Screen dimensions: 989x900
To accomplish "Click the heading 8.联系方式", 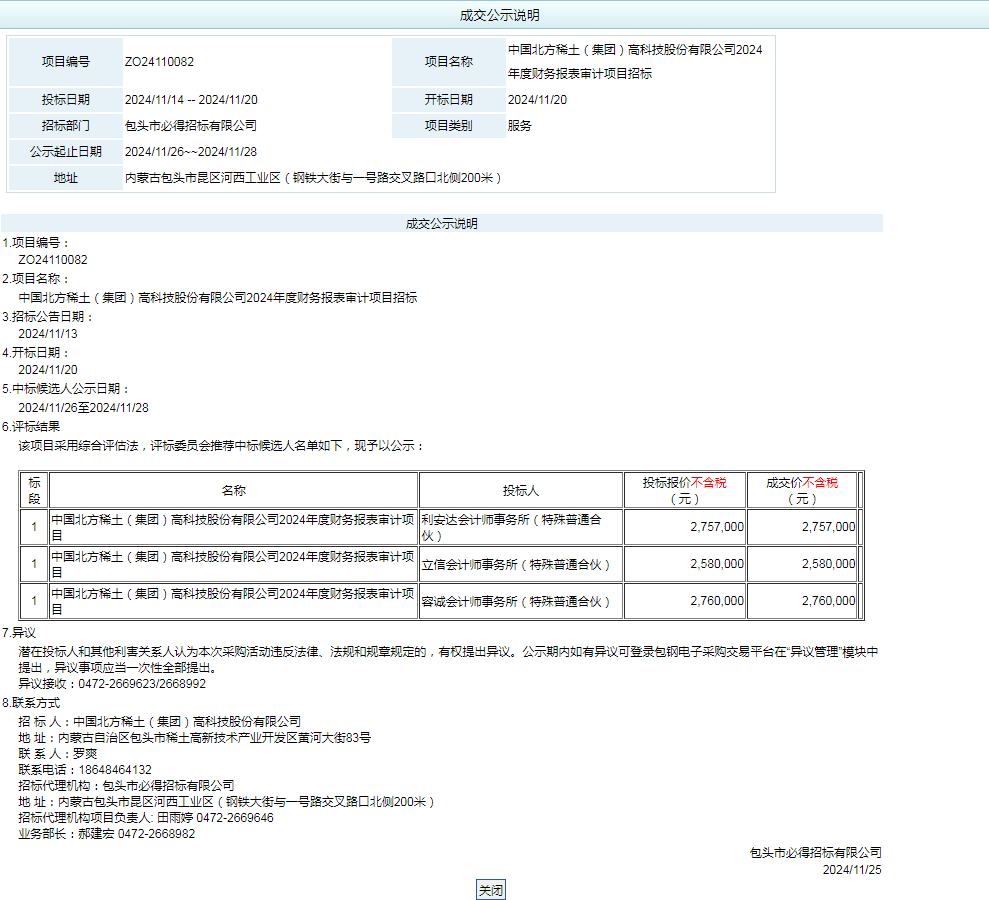I will [31, 703].
